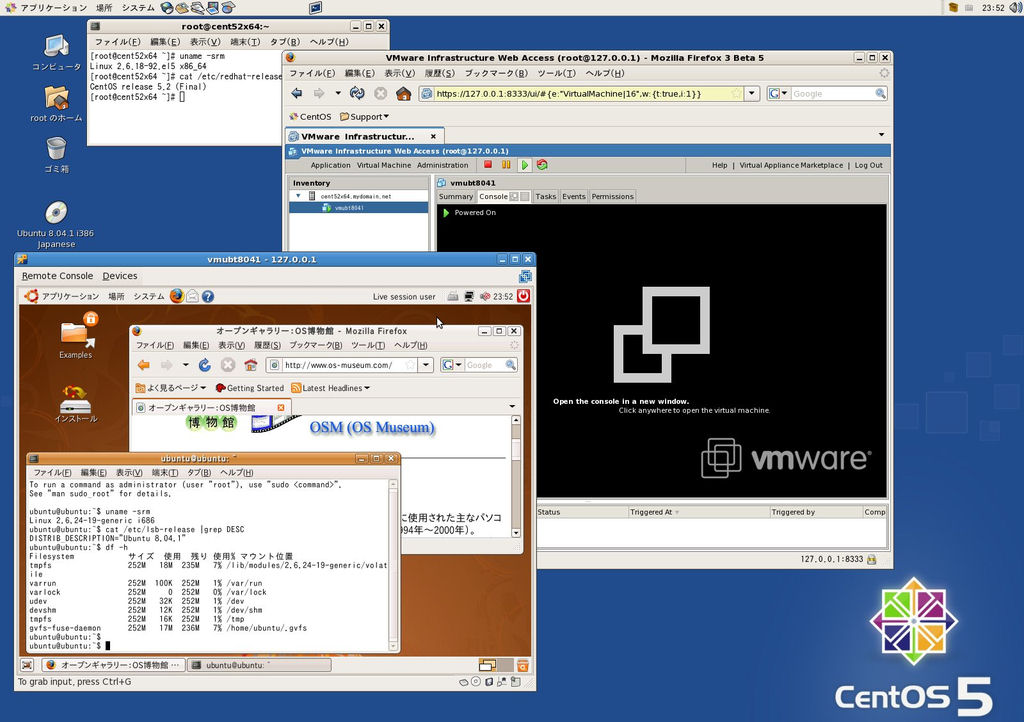
Task: Open the Virtual Machine menu in Web Access
Action: (x=384, y=165)
